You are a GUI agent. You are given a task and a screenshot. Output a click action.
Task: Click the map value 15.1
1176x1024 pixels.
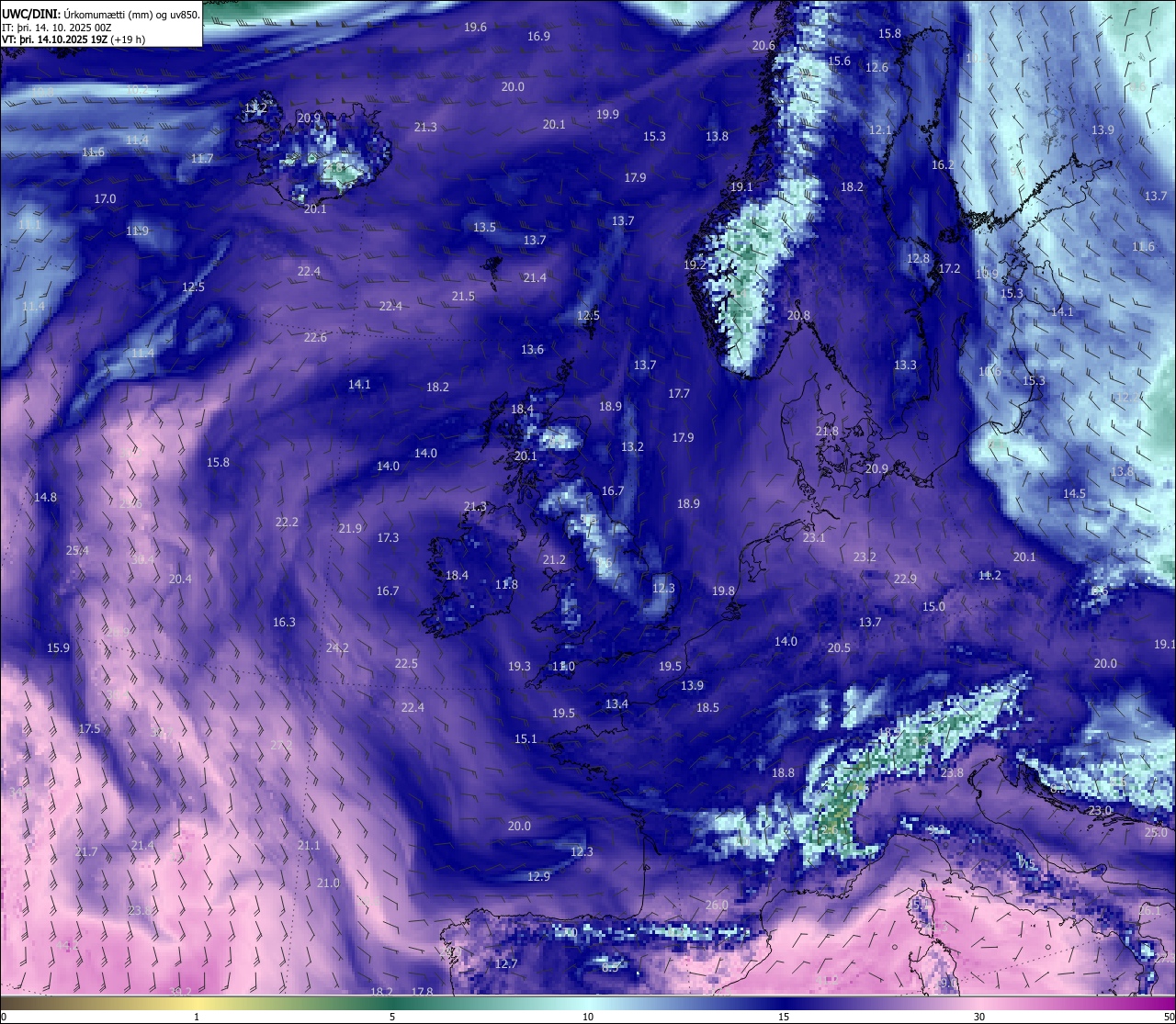coord(526,739)
